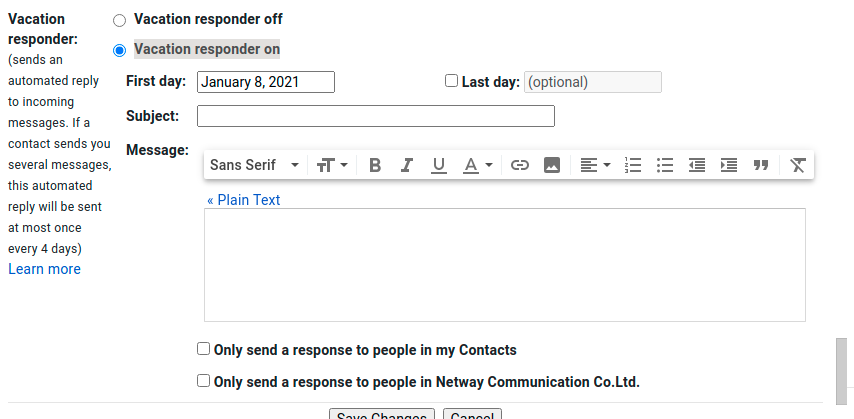Select Vacation responder off option

(120, 20)
